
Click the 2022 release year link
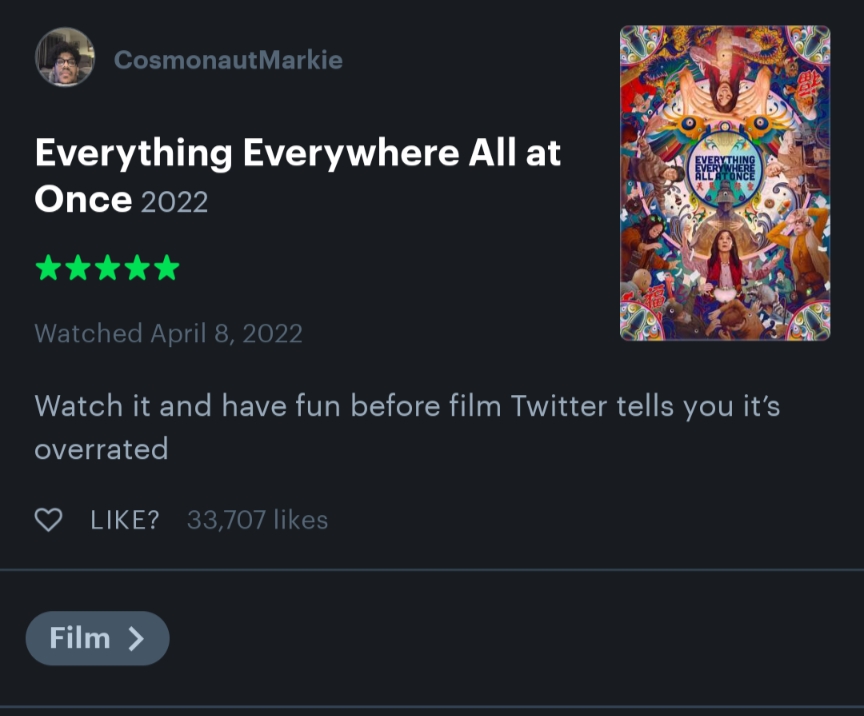174,202
